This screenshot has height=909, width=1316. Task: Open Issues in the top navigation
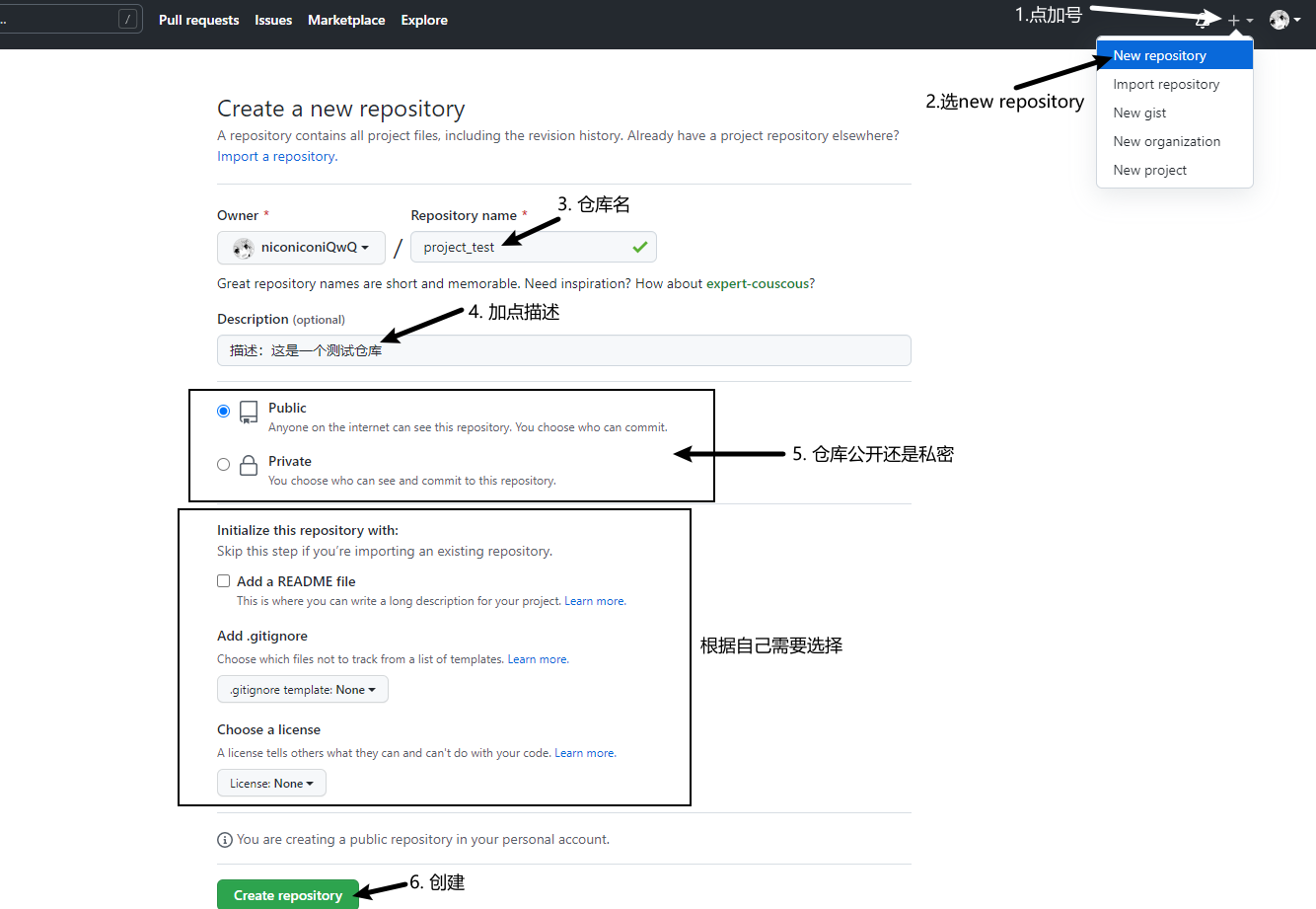pos(273,20)
